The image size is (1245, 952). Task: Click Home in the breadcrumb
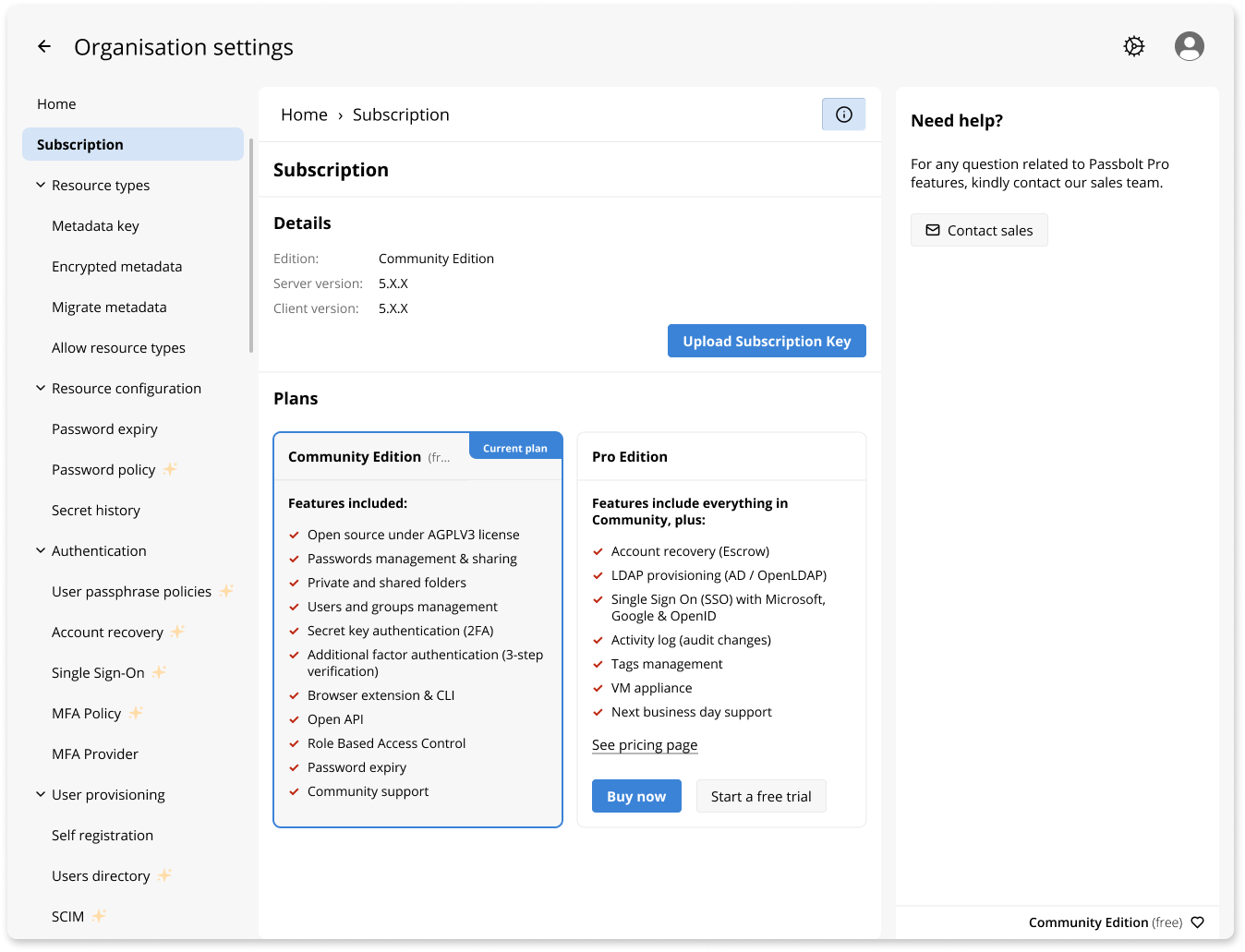click(304, 114)
